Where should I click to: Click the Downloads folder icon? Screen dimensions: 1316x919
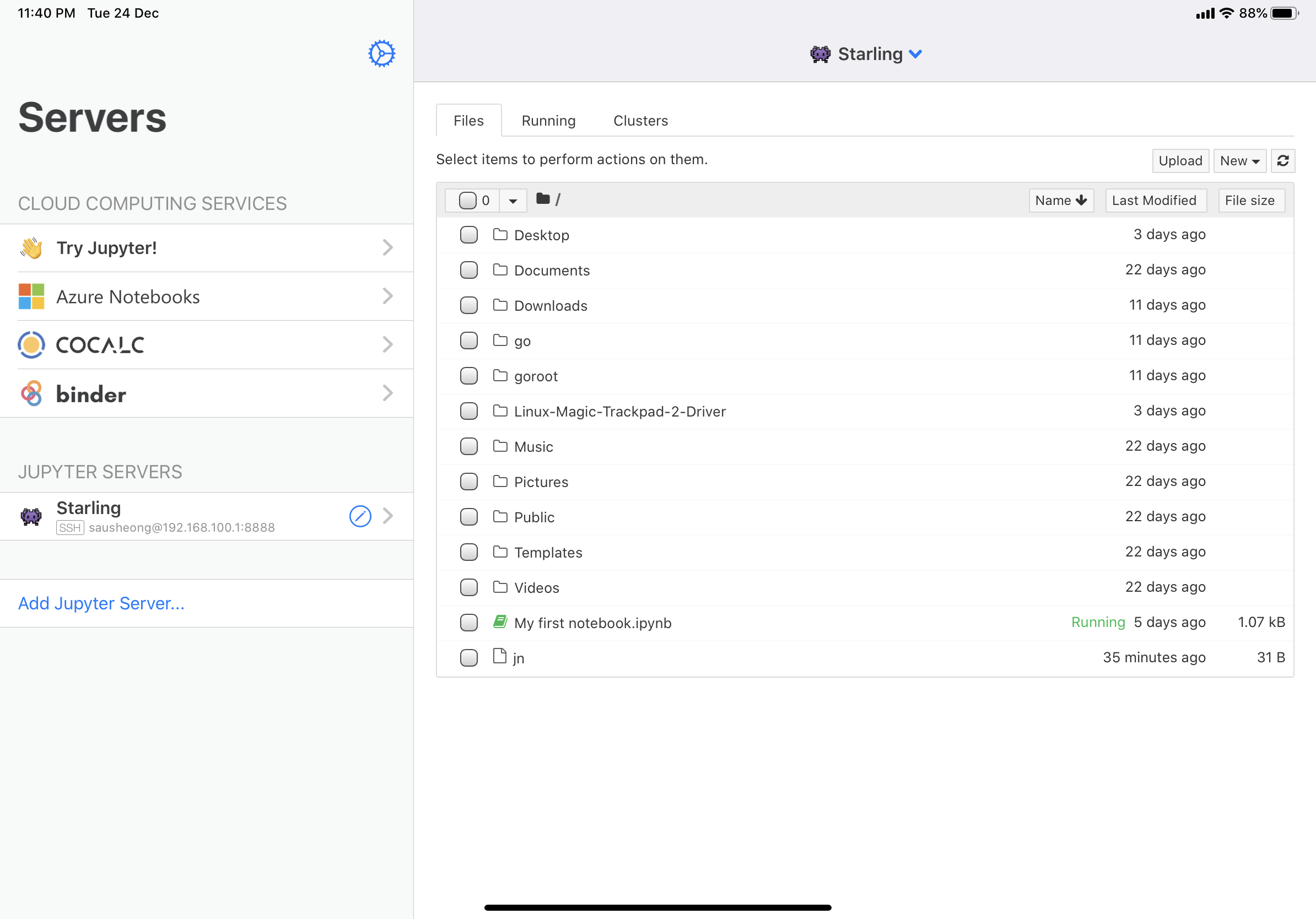(500, 305)
